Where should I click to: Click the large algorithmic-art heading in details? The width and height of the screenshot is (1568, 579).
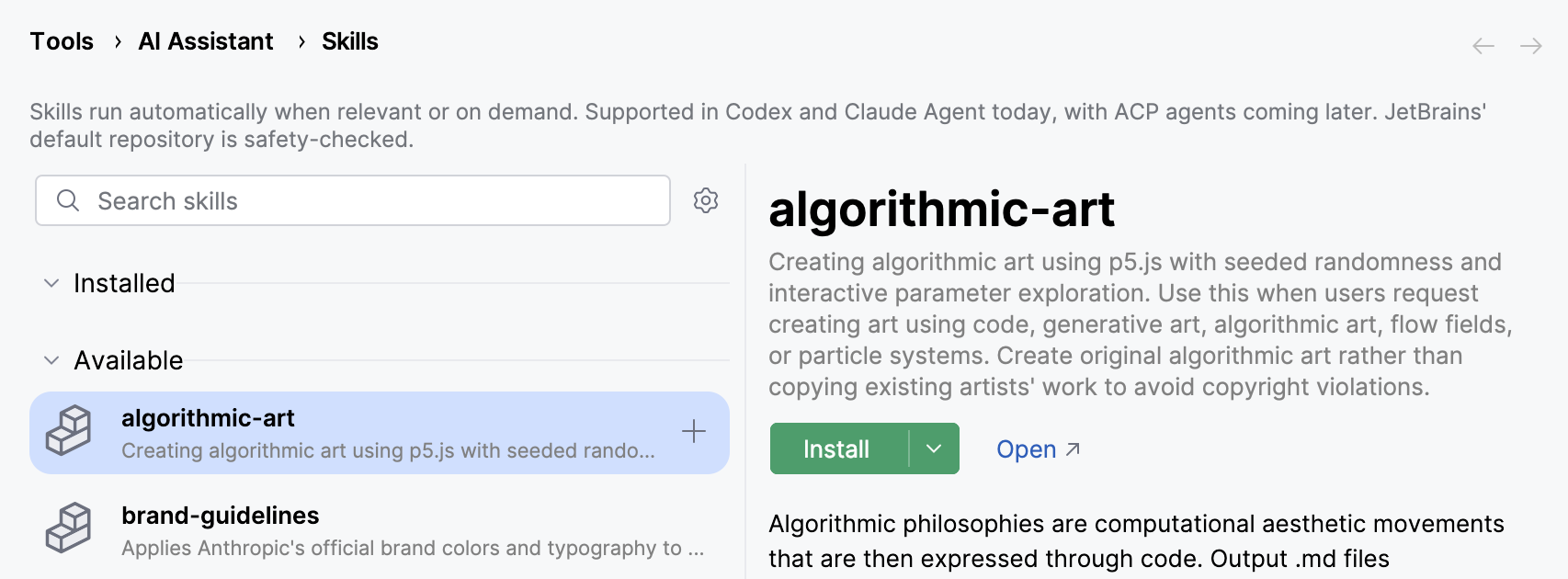click(x=941, y=210)
